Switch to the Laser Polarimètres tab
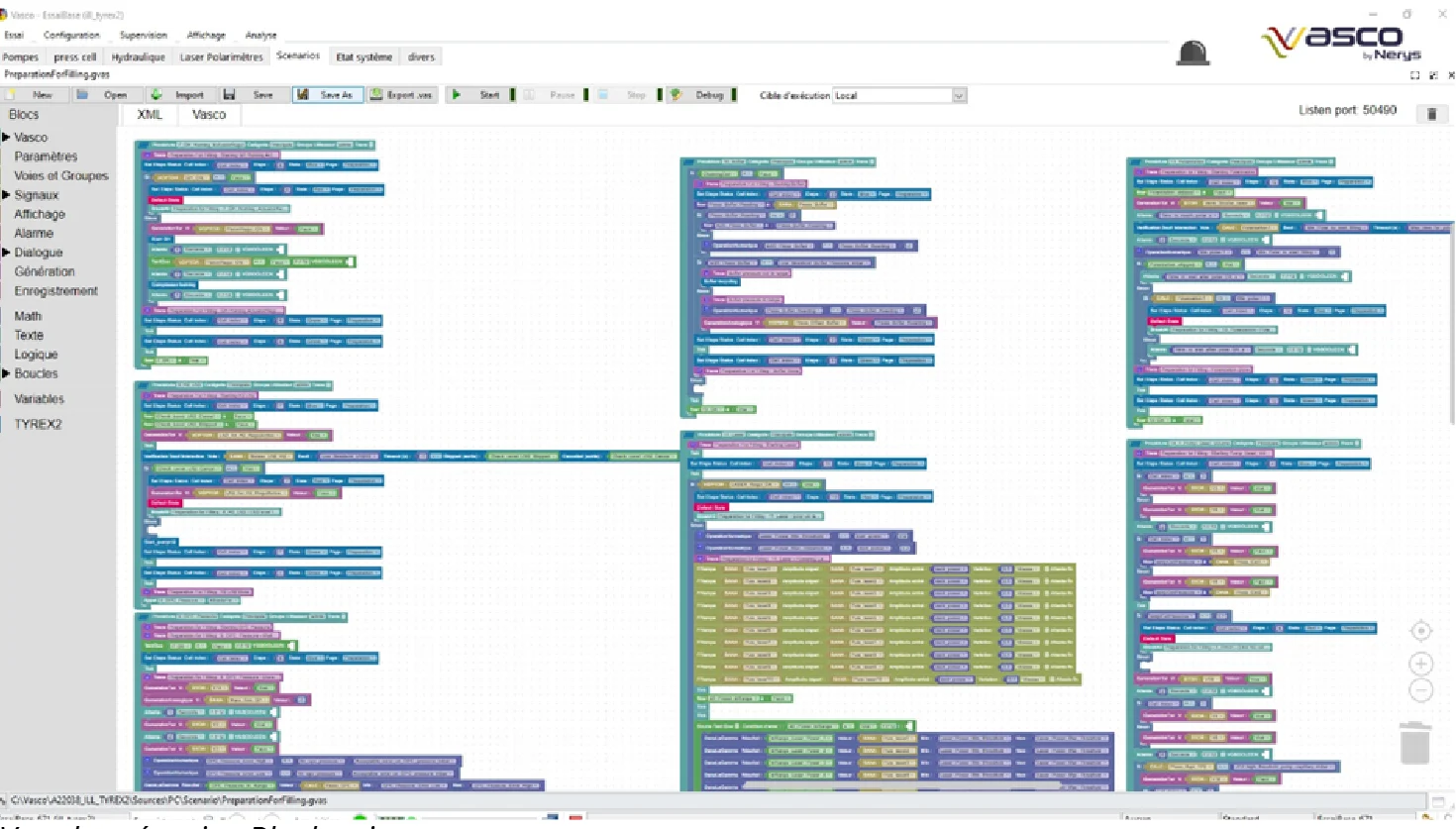This screenshot has width=1456, height=829. coord(222,57)
